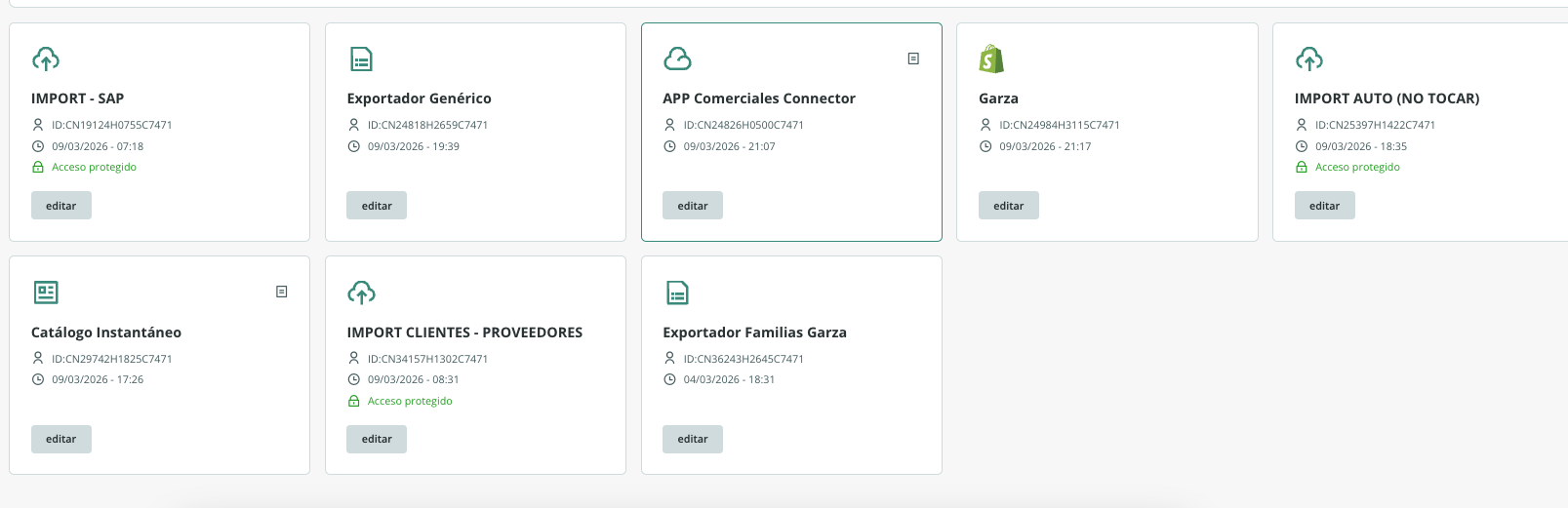Select the Exportador Familias Garza title

point(755,332)
